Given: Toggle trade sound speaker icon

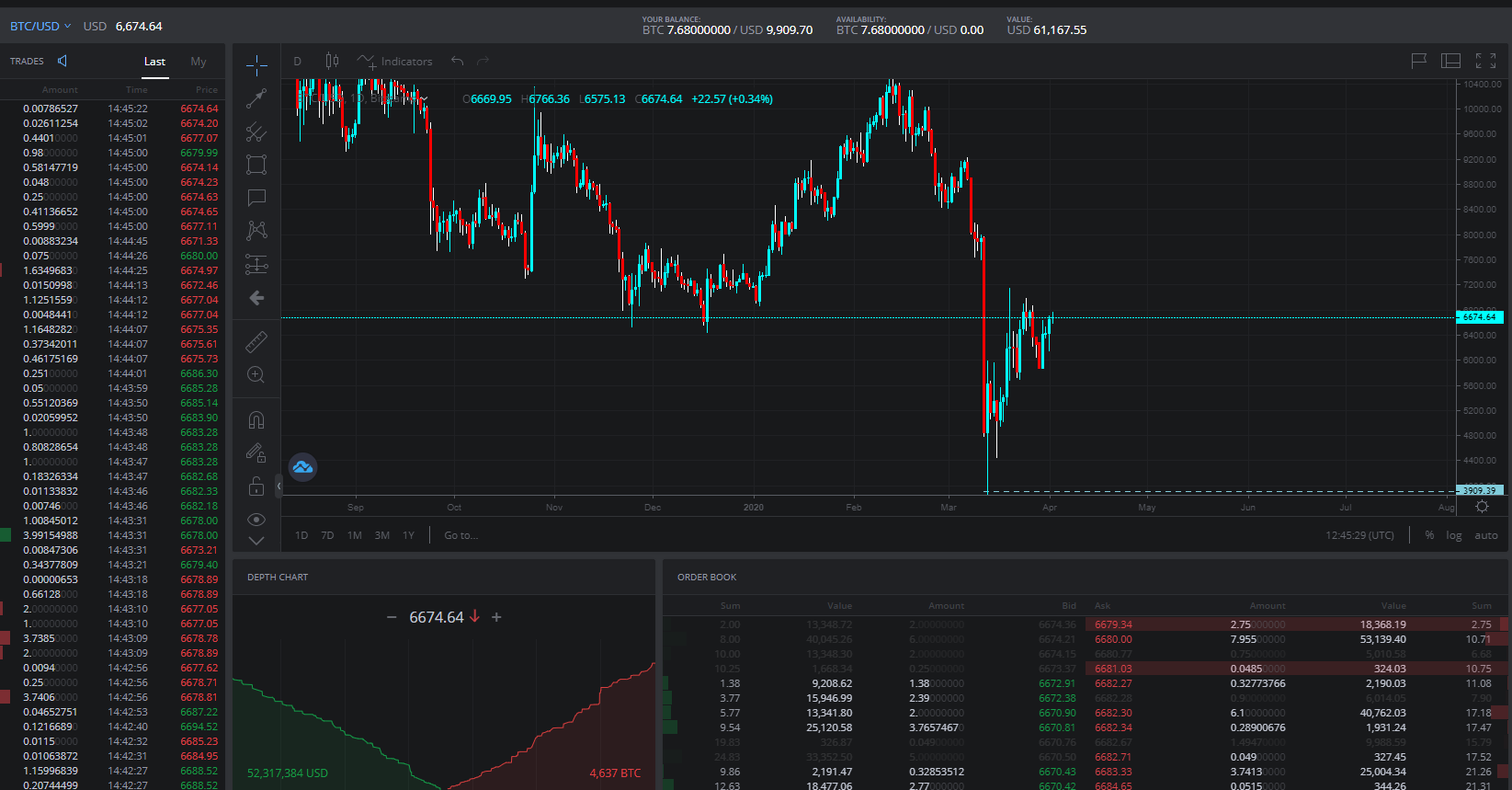Looking at the screenshot, I should click(x=63, y=61).
